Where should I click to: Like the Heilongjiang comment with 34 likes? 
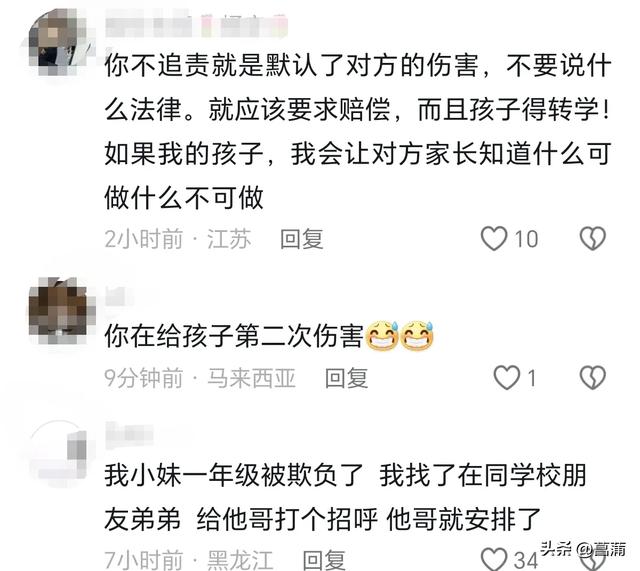(494, 559)
